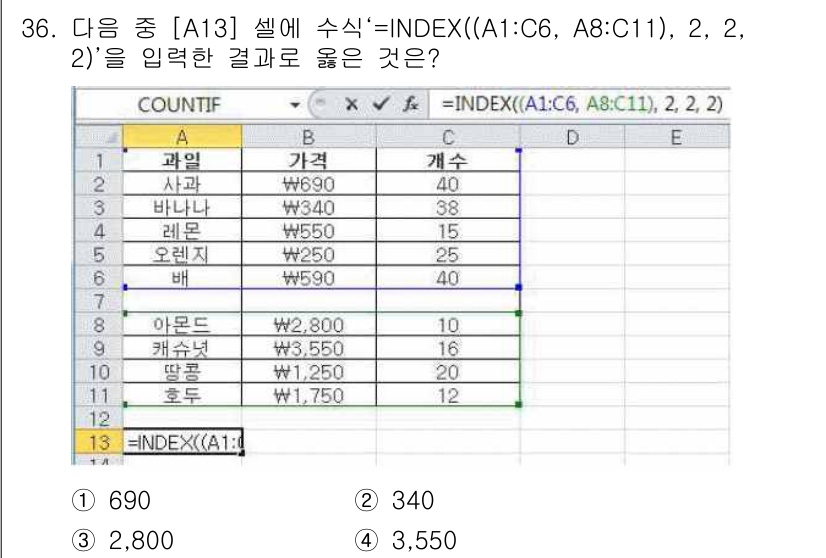Click the cell containing 아몬드
This screenshot has width=826, height=558.
click(x=182, y=325)
